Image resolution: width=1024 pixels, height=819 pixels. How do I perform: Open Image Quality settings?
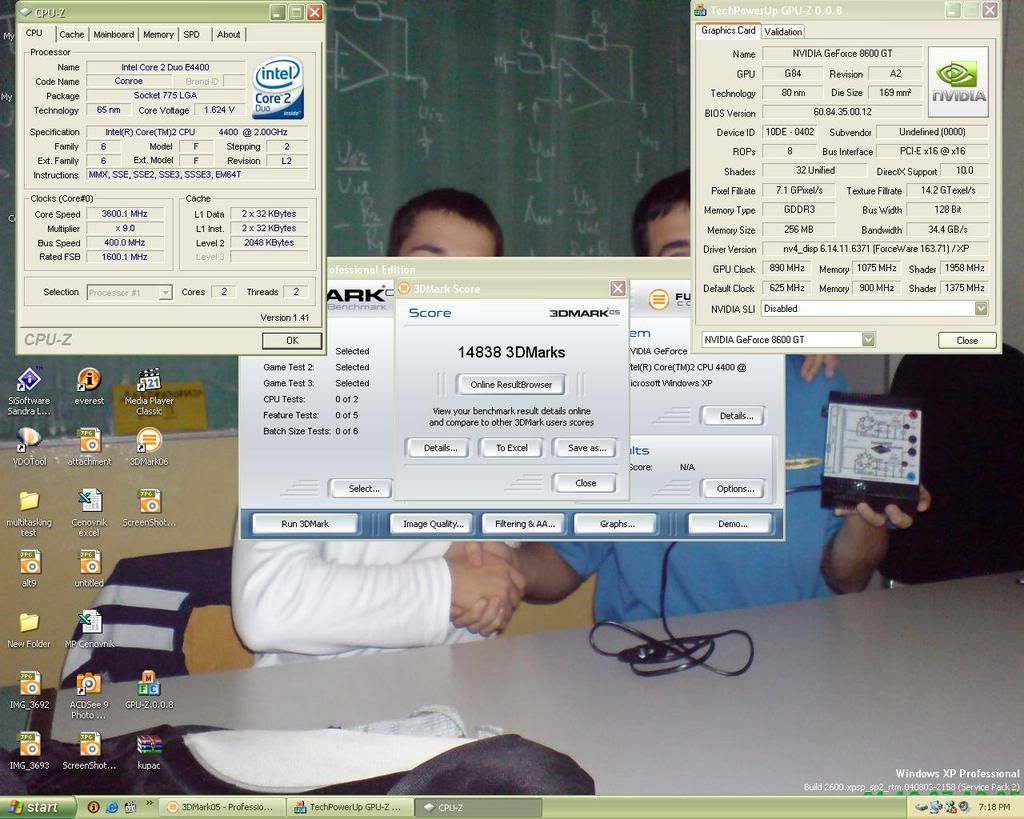coord(433,524)
